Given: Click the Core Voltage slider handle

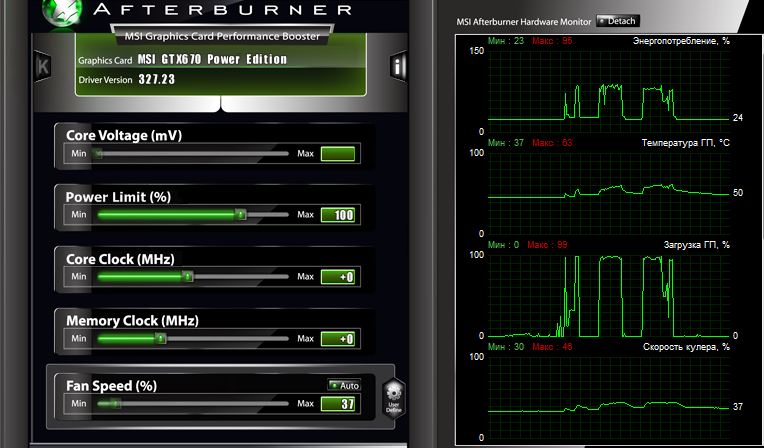Looking at the screenshot, I should tap(98, 154).
